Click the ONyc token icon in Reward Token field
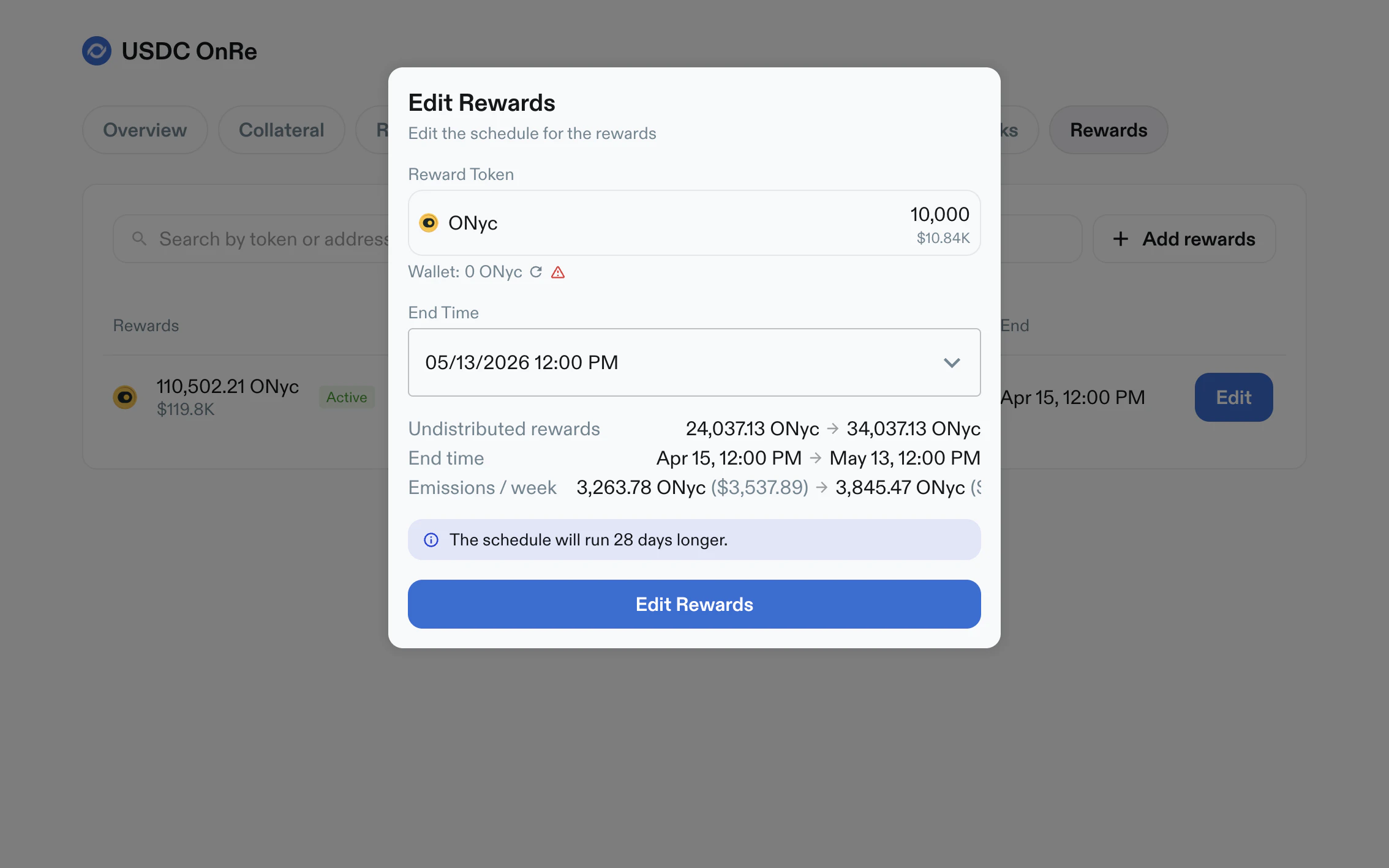The width and height of the screenshot is (1389, 868). [429, 223]
